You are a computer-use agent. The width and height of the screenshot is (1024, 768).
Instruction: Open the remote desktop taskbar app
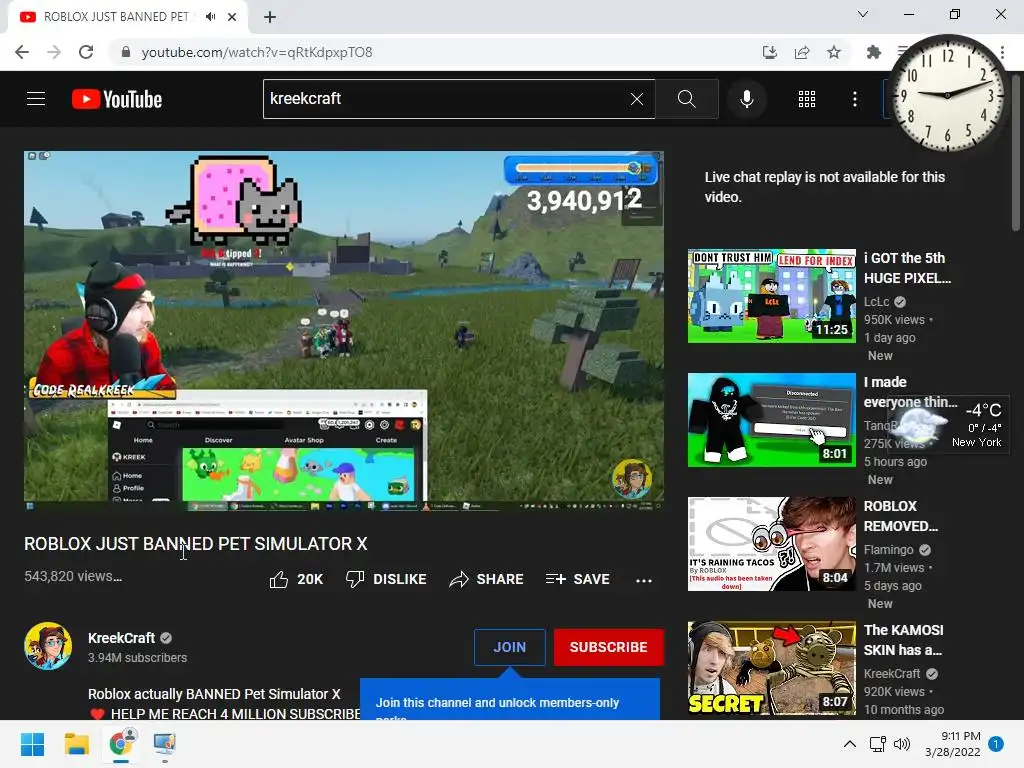point(165,744)
